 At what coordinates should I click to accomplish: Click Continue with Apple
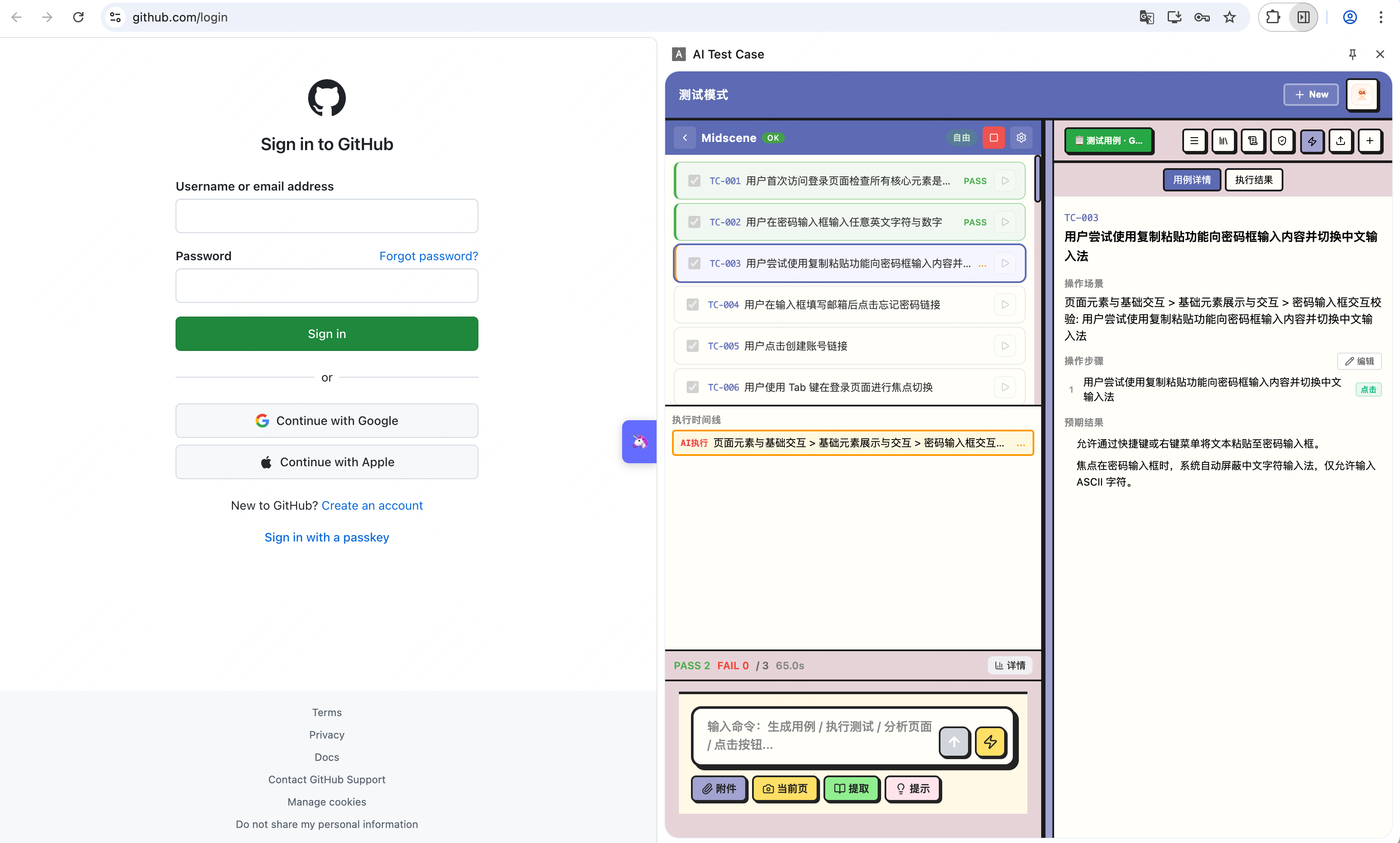click(x=327, y=462)
